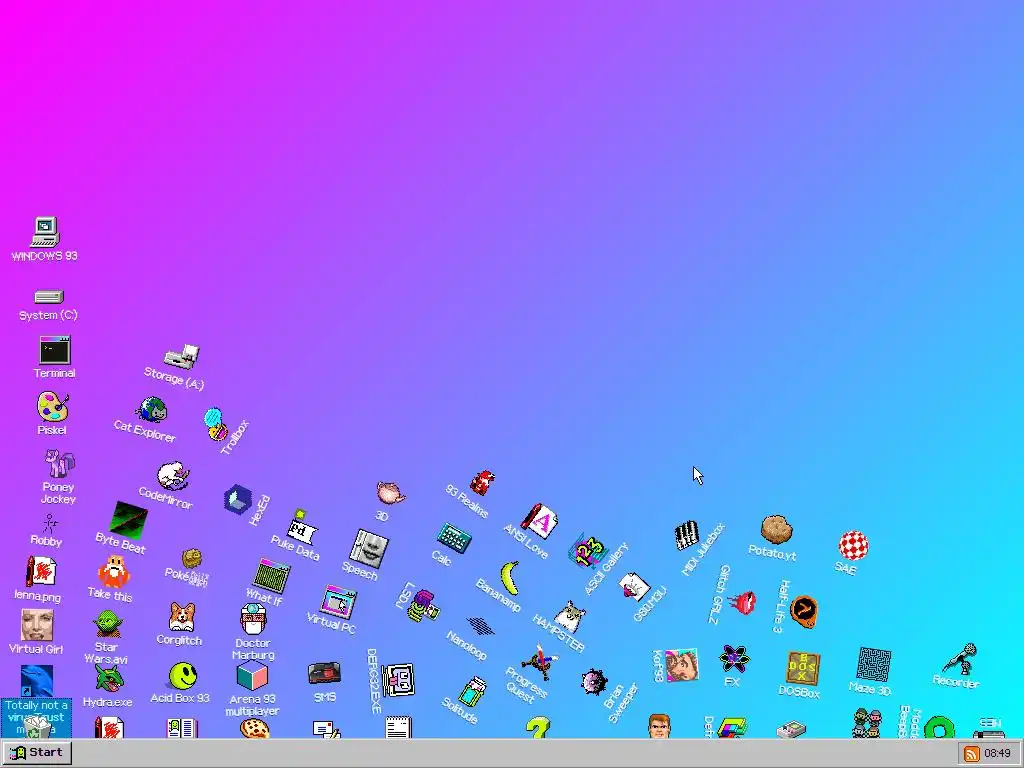Launch the CodeMirror icon
This screenshot has width=1024, height=768.
[173, 475]
